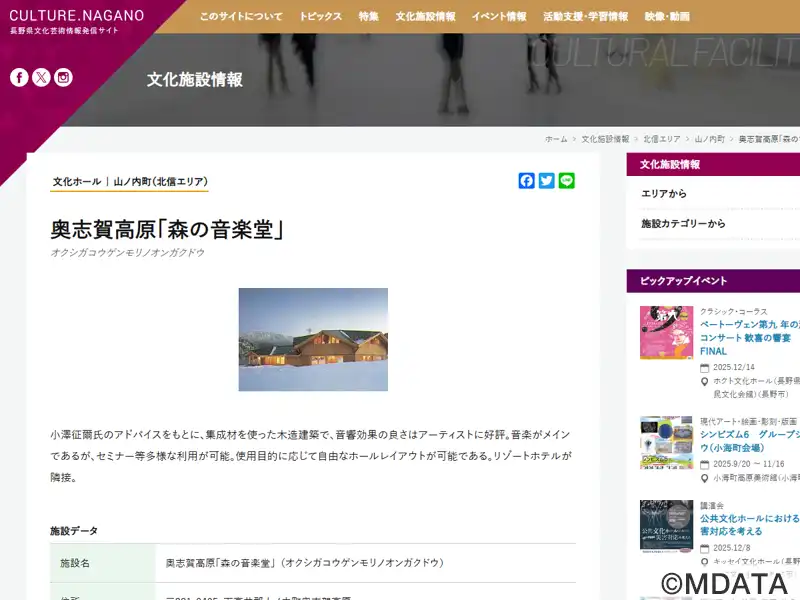Go to イベント情報 navigation item
The height and width of the screenshot is (600, 800).
point(499,17)
